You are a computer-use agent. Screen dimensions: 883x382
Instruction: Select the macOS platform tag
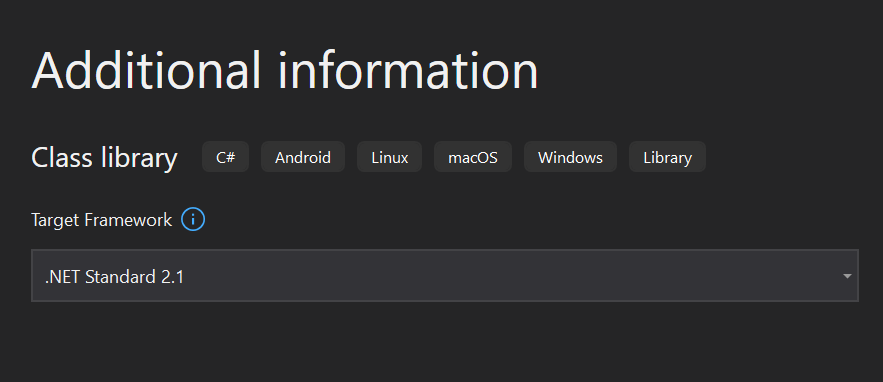tap(473, 157)
